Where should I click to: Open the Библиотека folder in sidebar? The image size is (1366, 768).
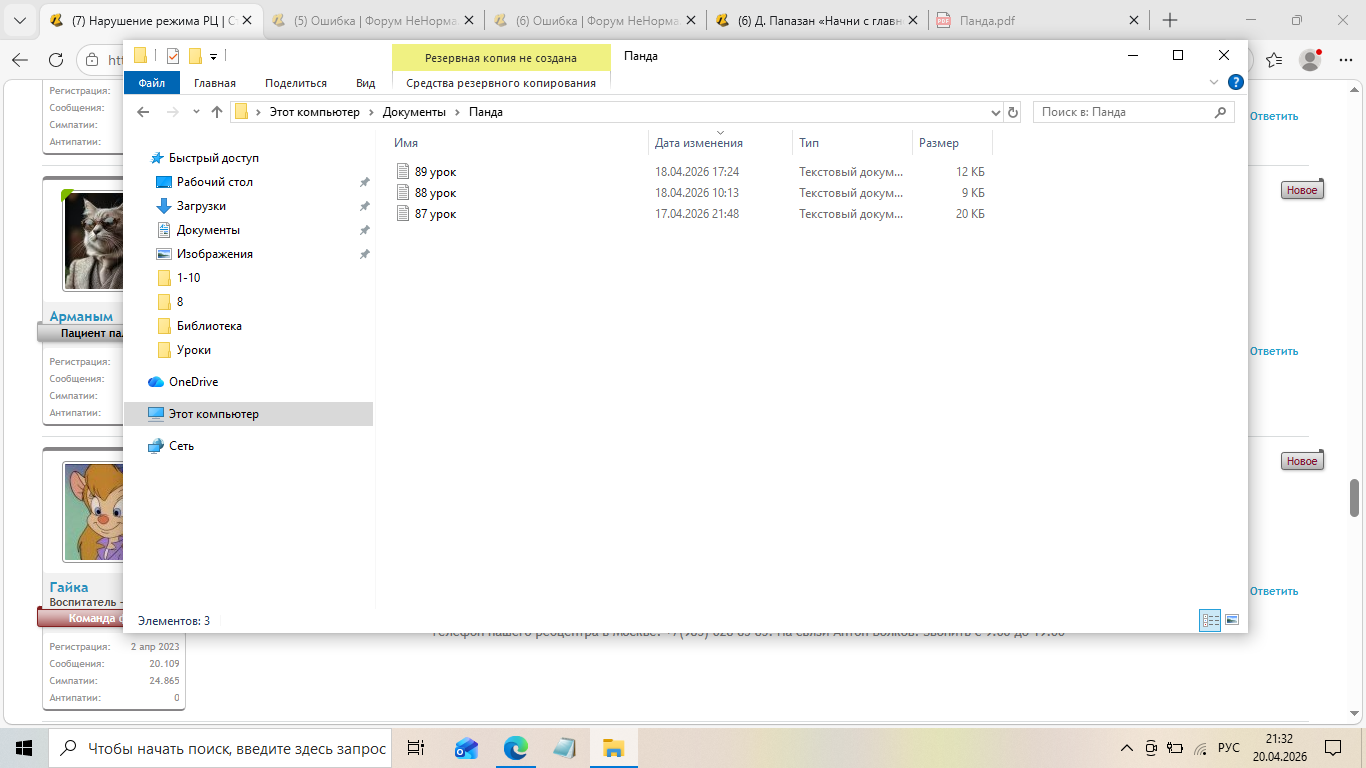pyautogui.click(x=209, y=326)
